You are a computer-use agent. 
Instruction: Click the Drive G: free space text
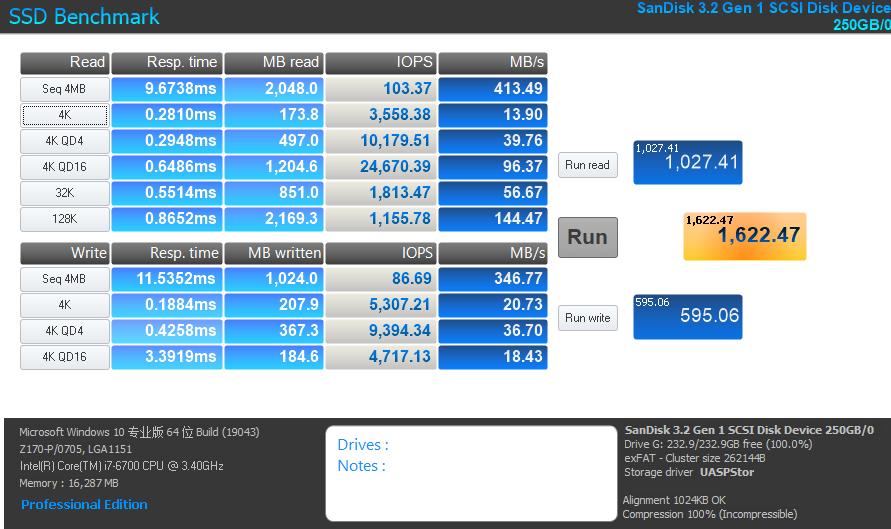pos(718,445)
